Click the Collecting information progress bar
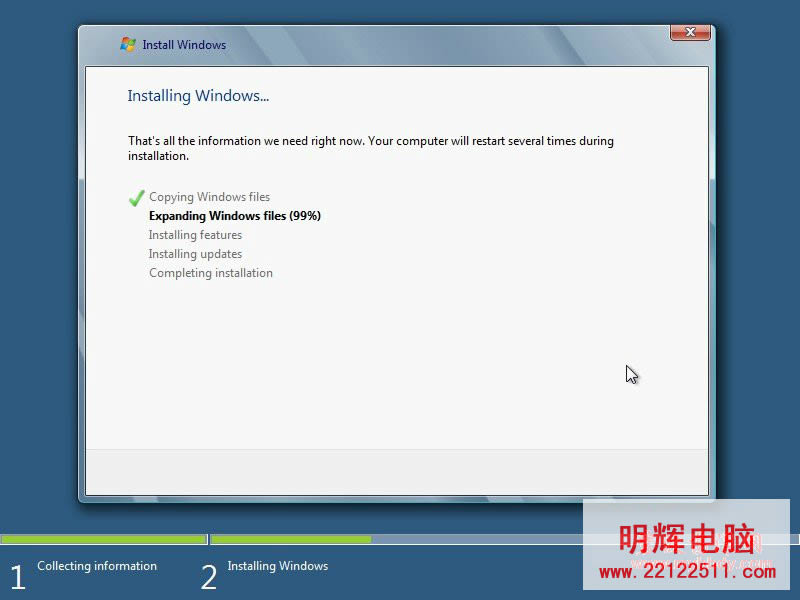 click(104, 539)
